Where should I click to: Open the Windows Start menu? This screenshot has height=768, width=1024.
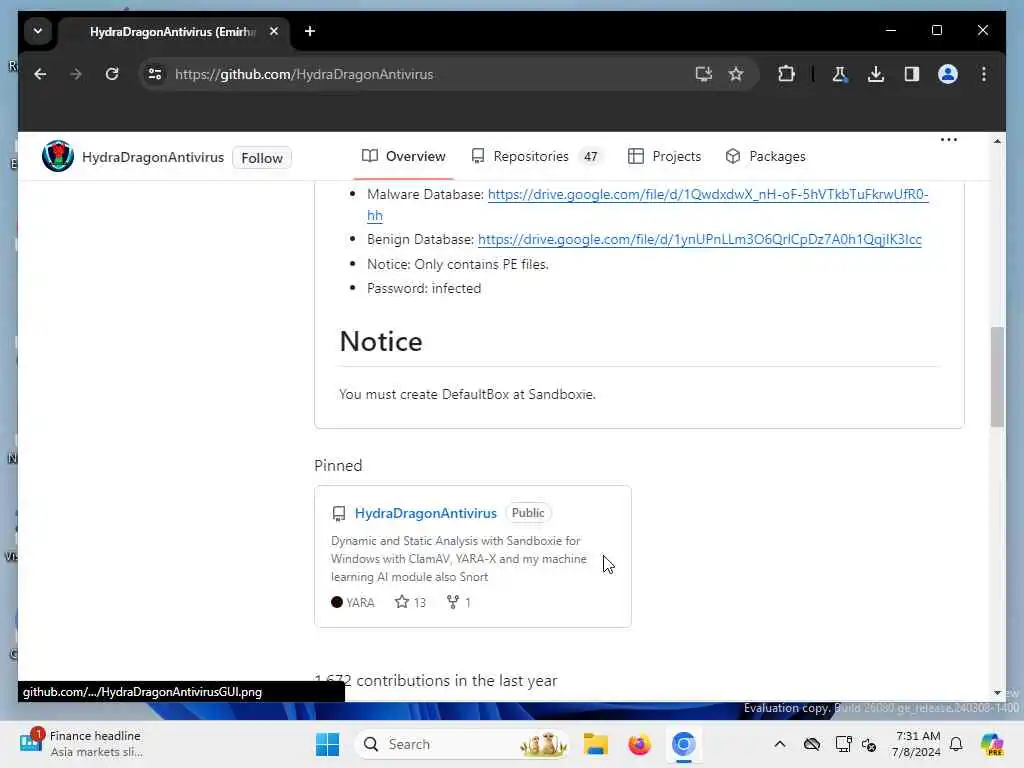[327, 744]
